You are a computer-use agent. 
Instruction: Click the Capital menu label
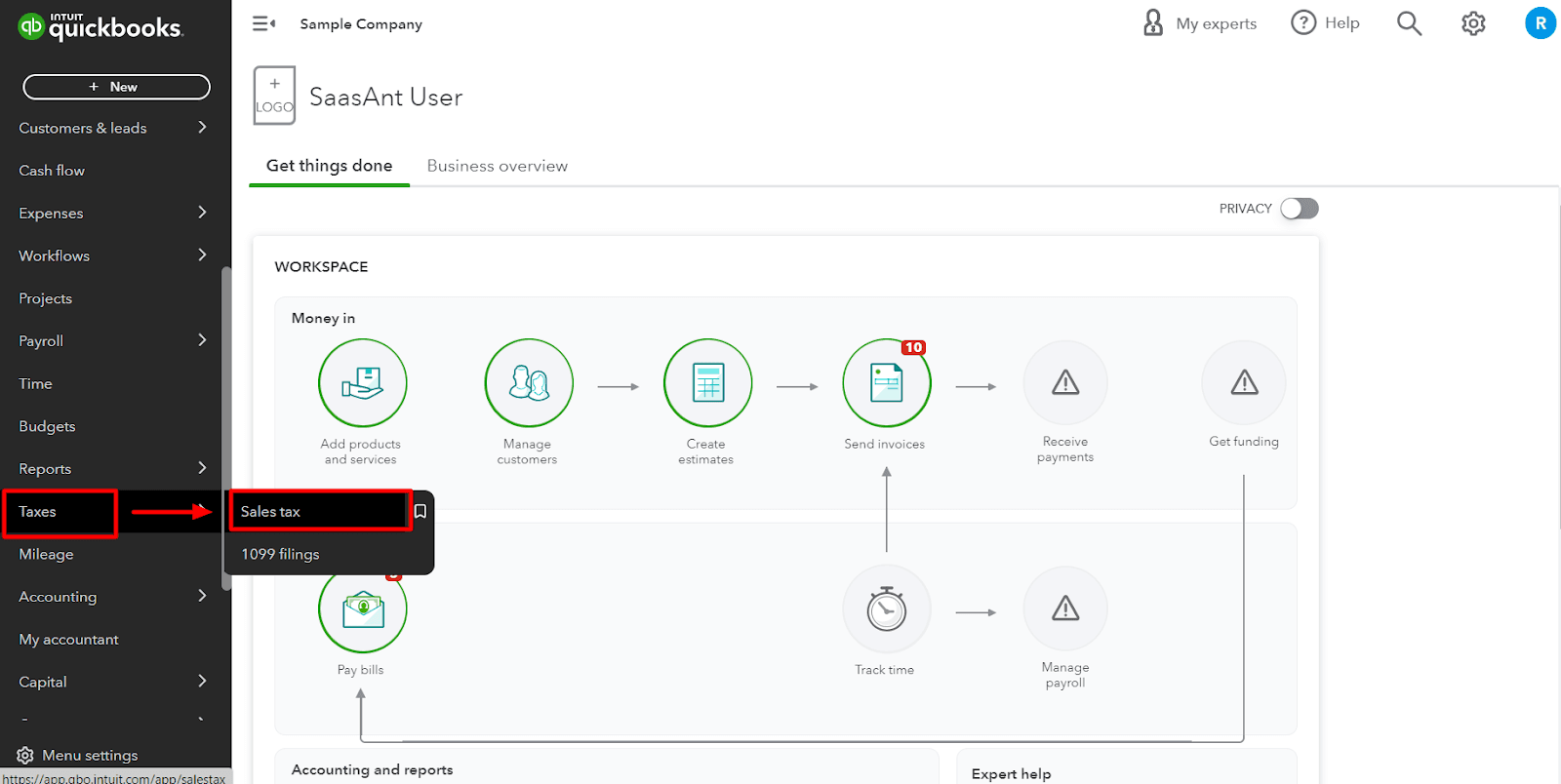[x=43, y=683]
